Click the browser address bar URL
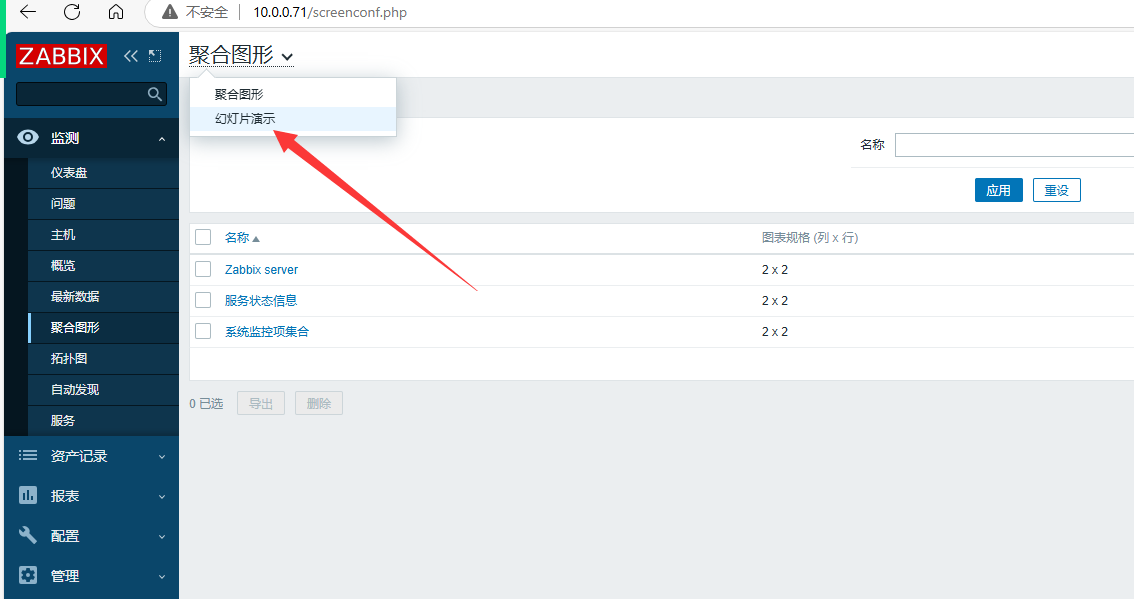Image resolution: width=1134 pixels, height=599 pixels. (330, 12)
